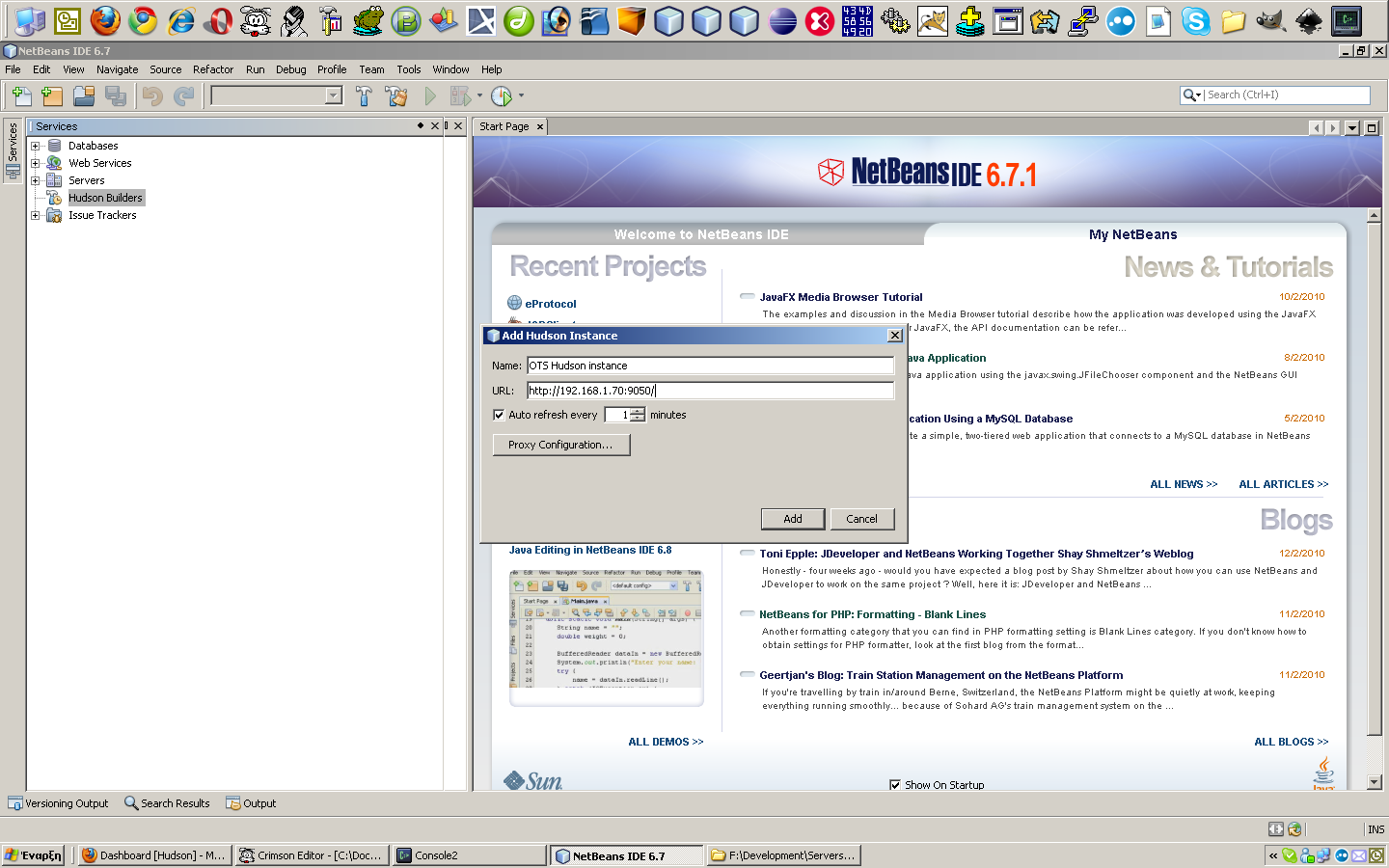Select Hudson Builders in Services tree
Screen dimensions: 1389x868
tap(105, 198)
